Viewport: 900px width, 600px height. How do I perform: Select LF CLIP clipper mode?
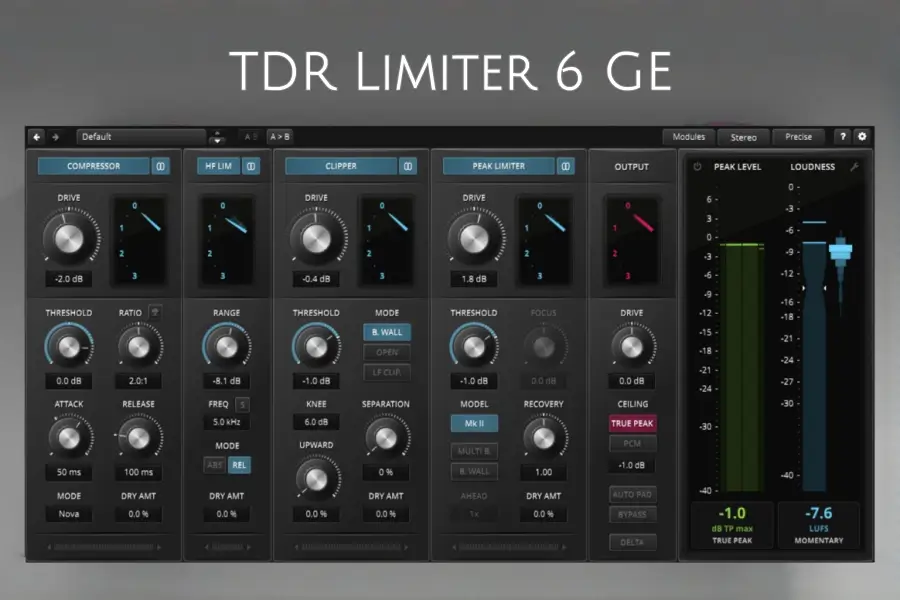point(387,372)
